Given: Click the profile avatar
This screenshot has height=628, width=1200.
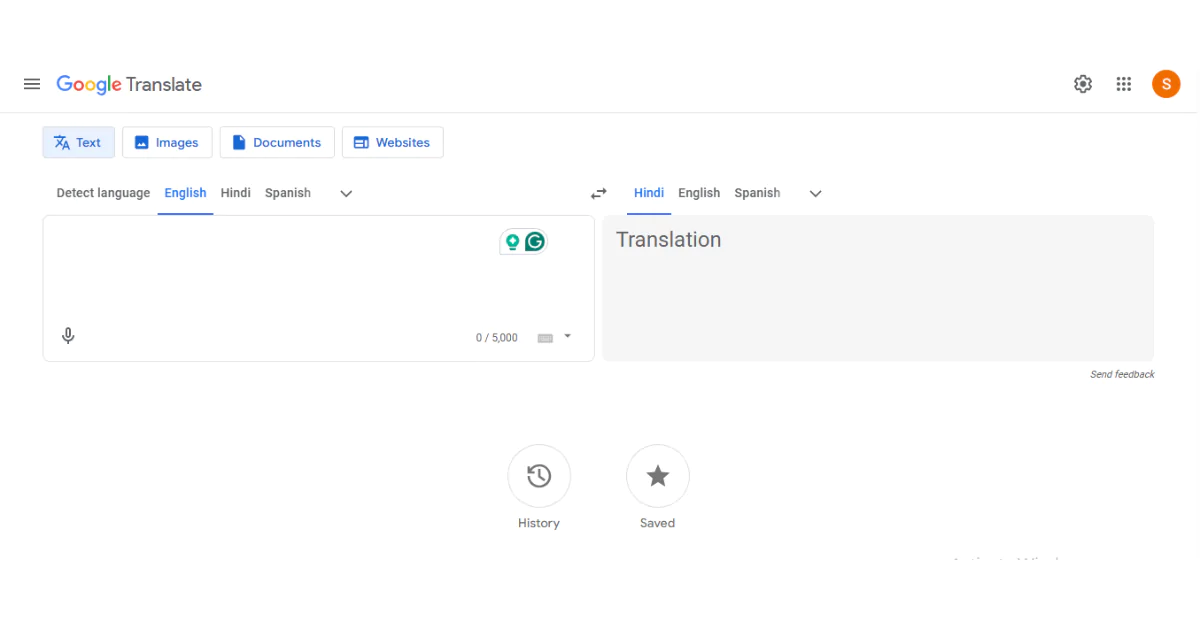Looking at the screenshot, I should tap(1166, 84).
